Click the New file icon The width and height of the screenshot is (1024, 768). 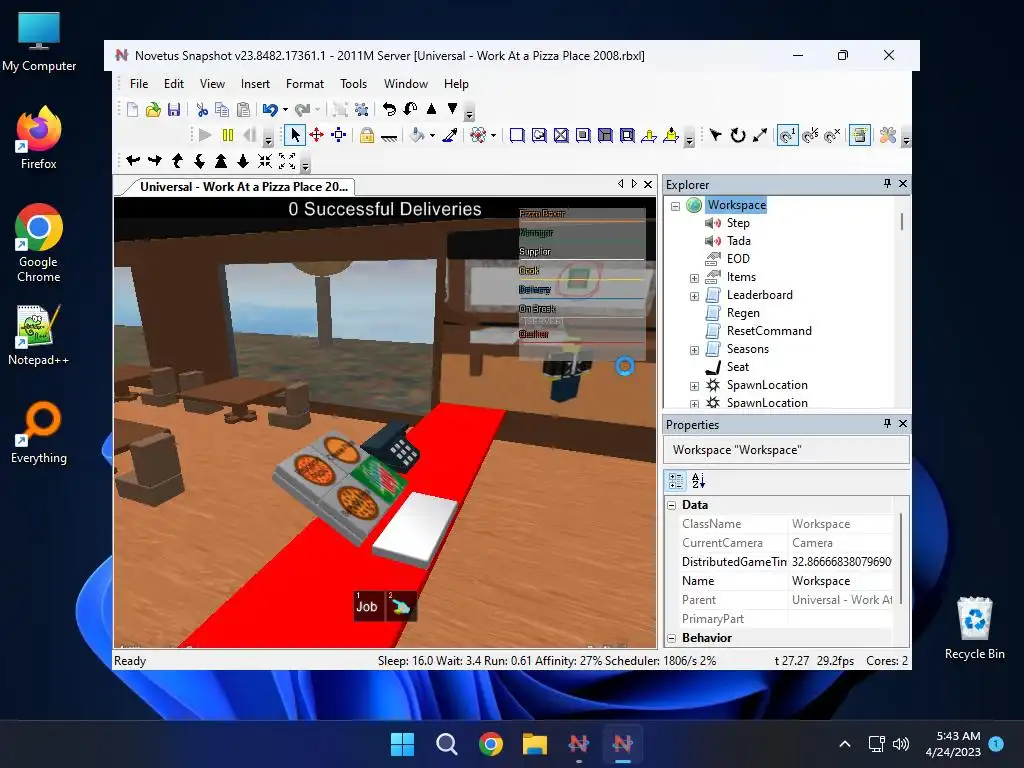point(133,109)
